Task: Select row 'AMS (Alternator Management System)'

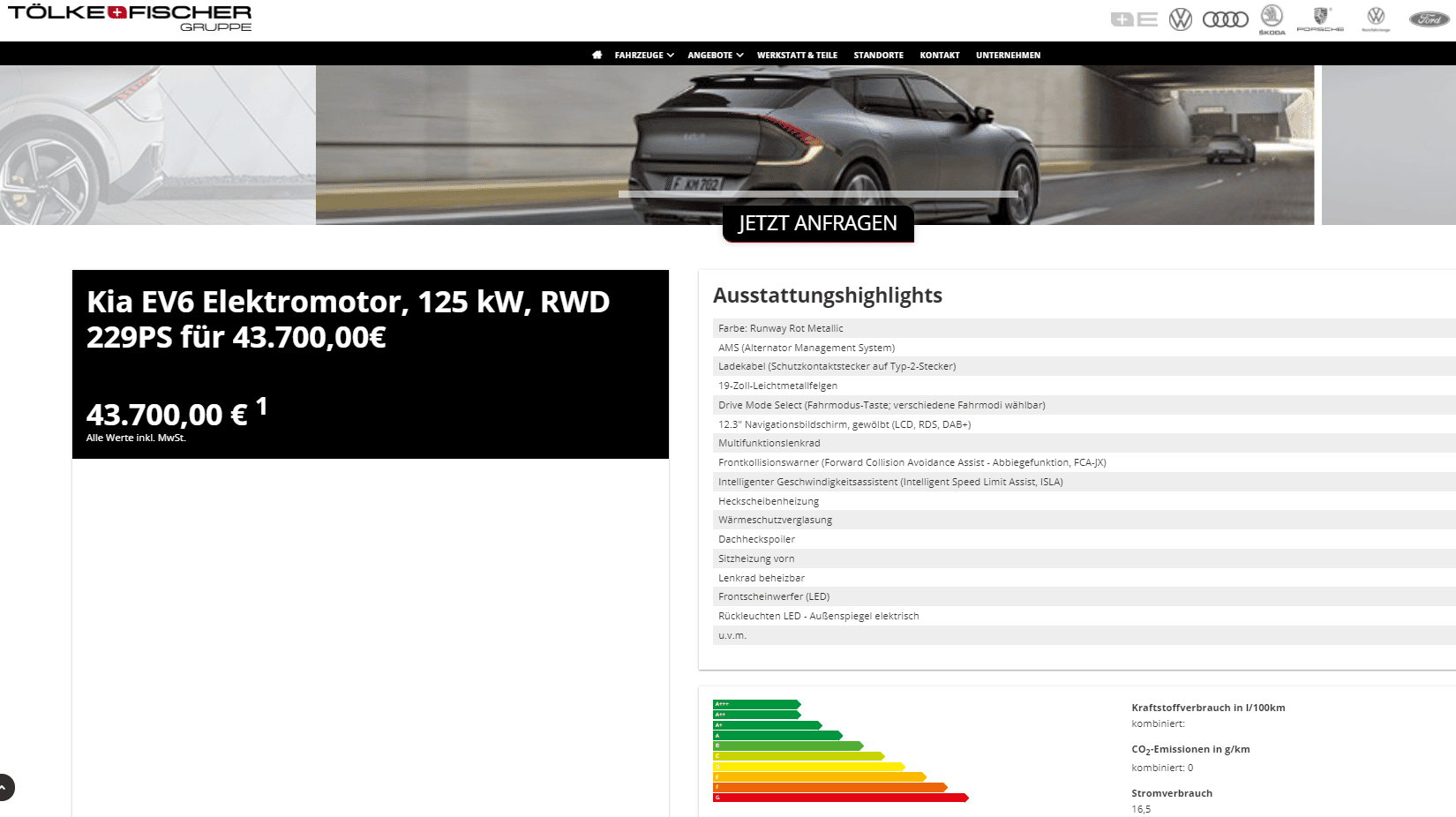Action: coord(1084,348)
